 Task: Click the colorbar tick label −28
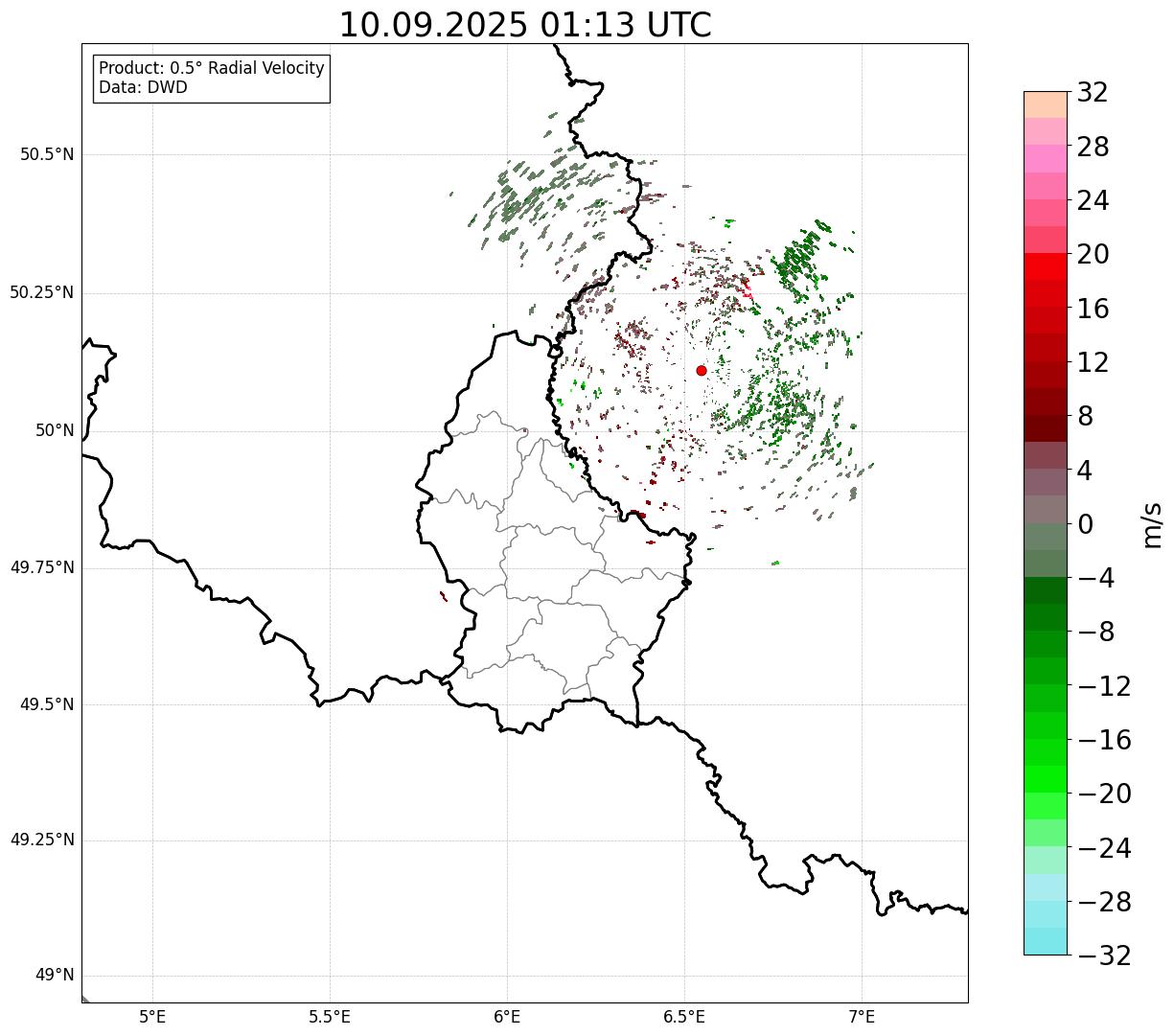point(1104,902)
